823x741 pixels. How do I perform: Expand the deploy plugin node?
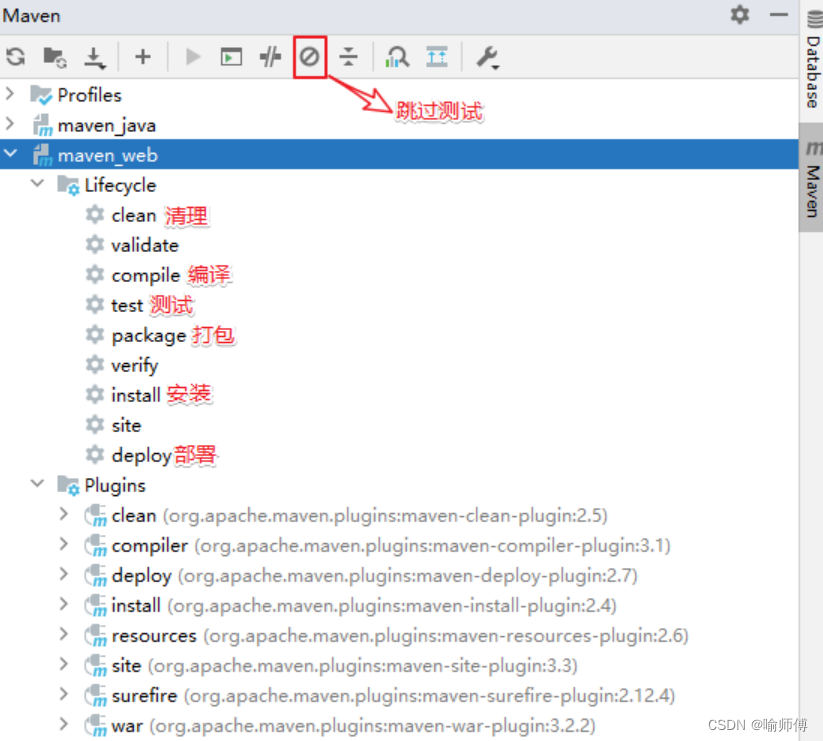tap(64, 574)
